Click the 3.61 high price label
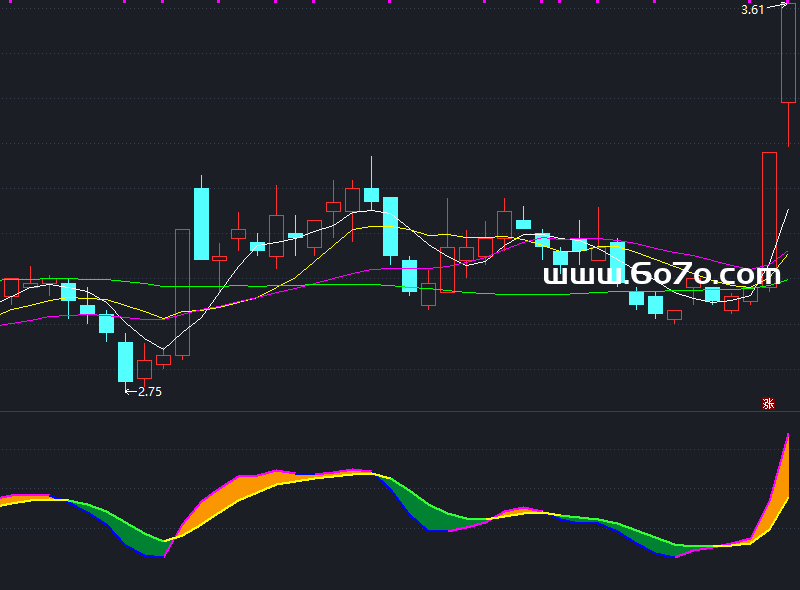 point(753,10)
